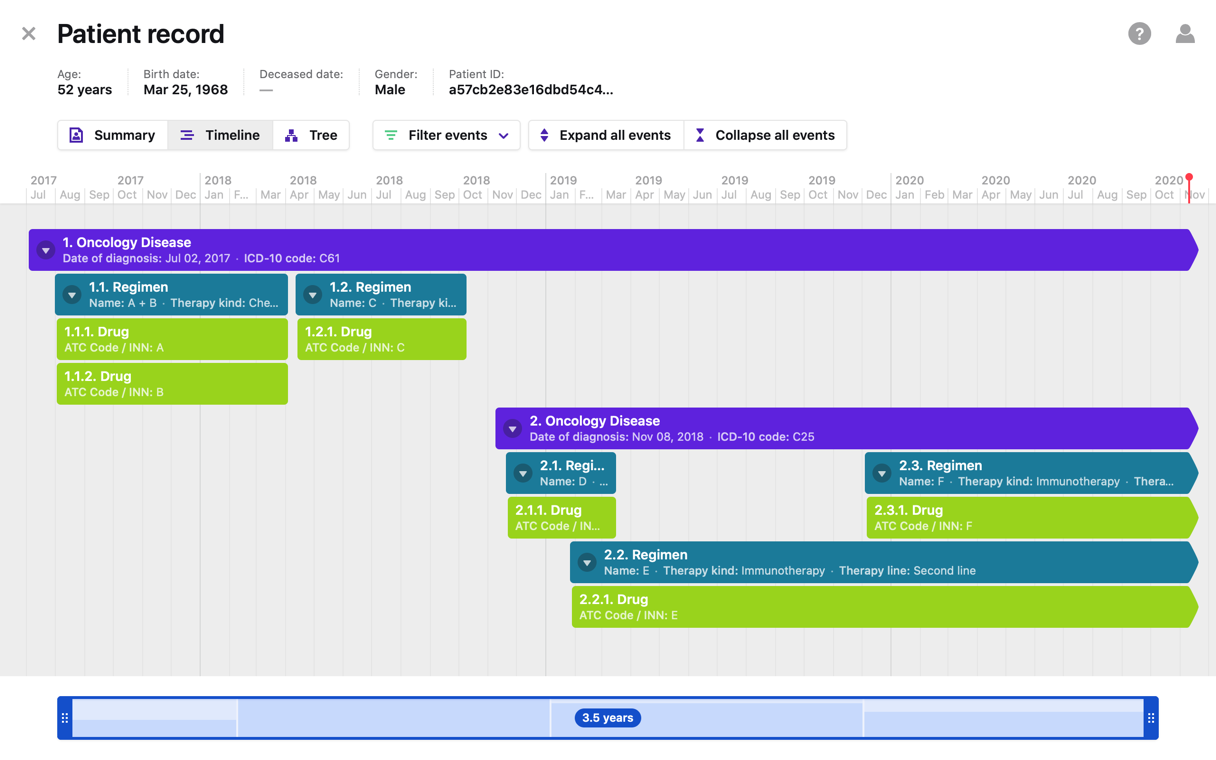Close the patient record with X icon
This screenshot has height=760, width=1216.
tap(29, 34)
